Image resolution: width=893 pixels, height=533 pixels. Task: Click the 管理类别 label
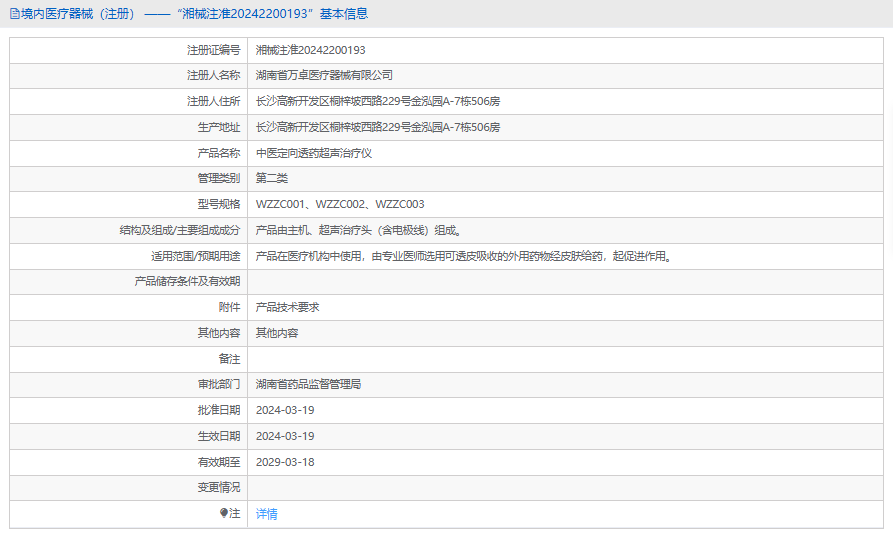coord(219,178)
